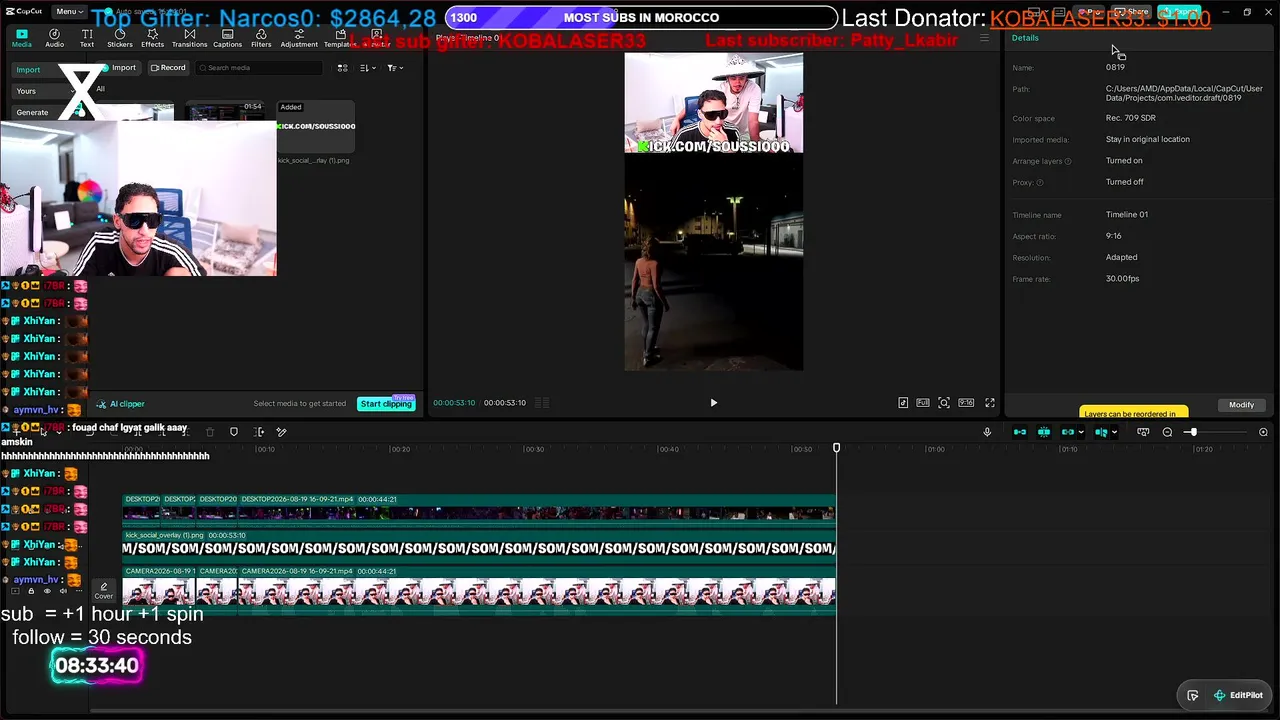Screen dimensions: 1280x720
Task: Open the linkage options dropdown arrow
Action: (x=1081, y=432)
